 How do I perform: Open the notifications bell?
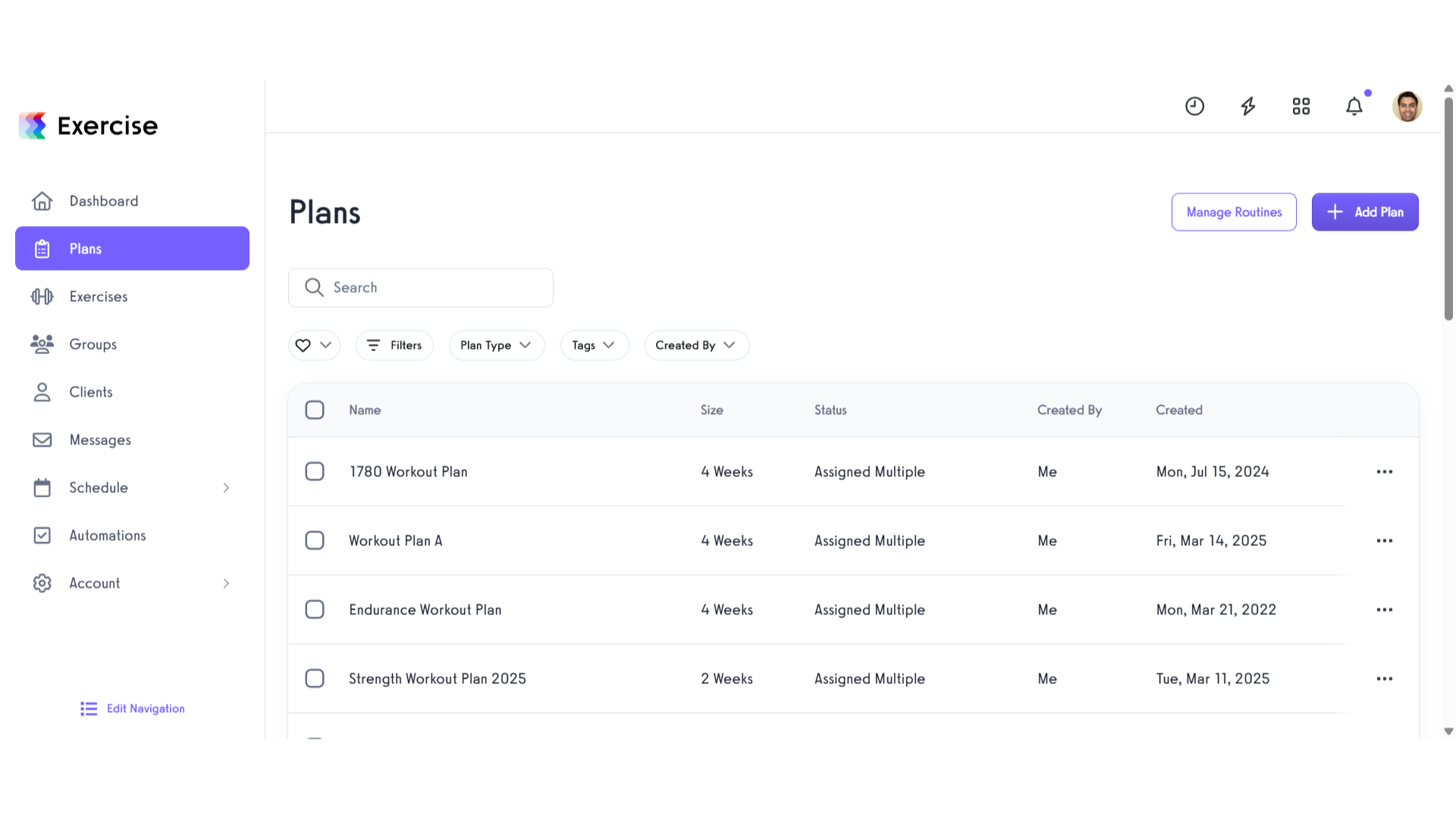click(1354, 106)
